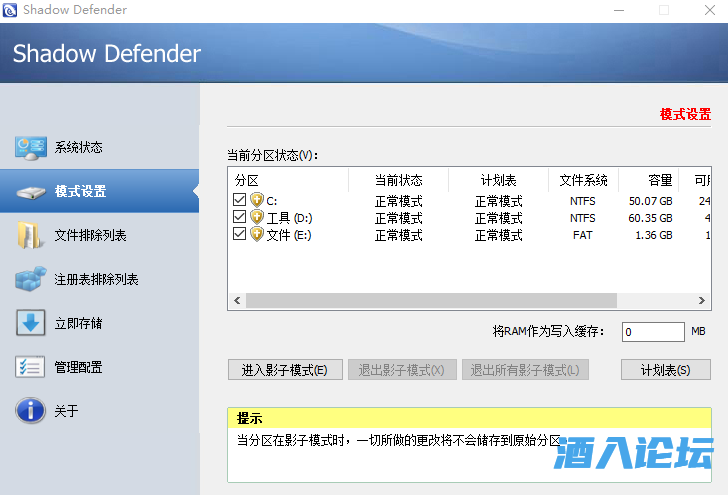728x495 pixels.
Task: Click the shield icon for 文件 (E:)
Action: tap(257, 234)
